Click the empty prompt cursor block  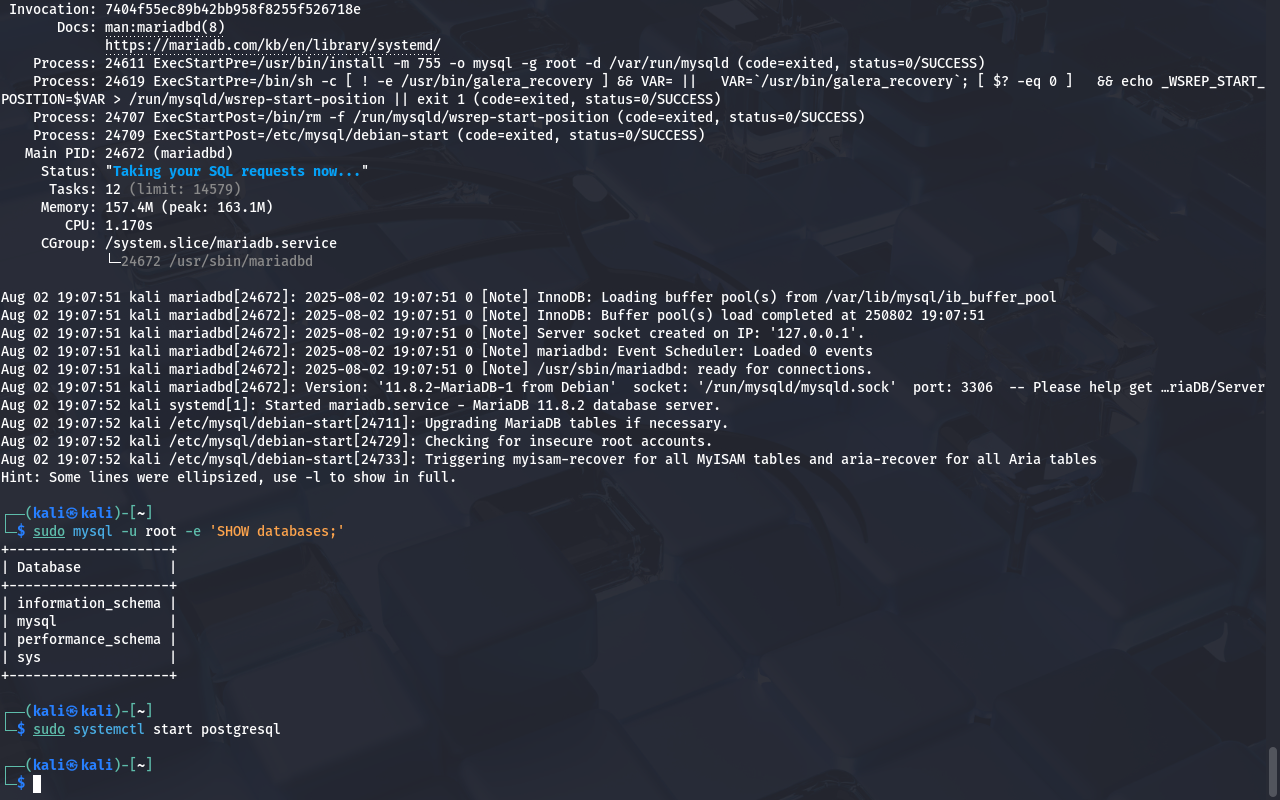click(x=37, y=783)
